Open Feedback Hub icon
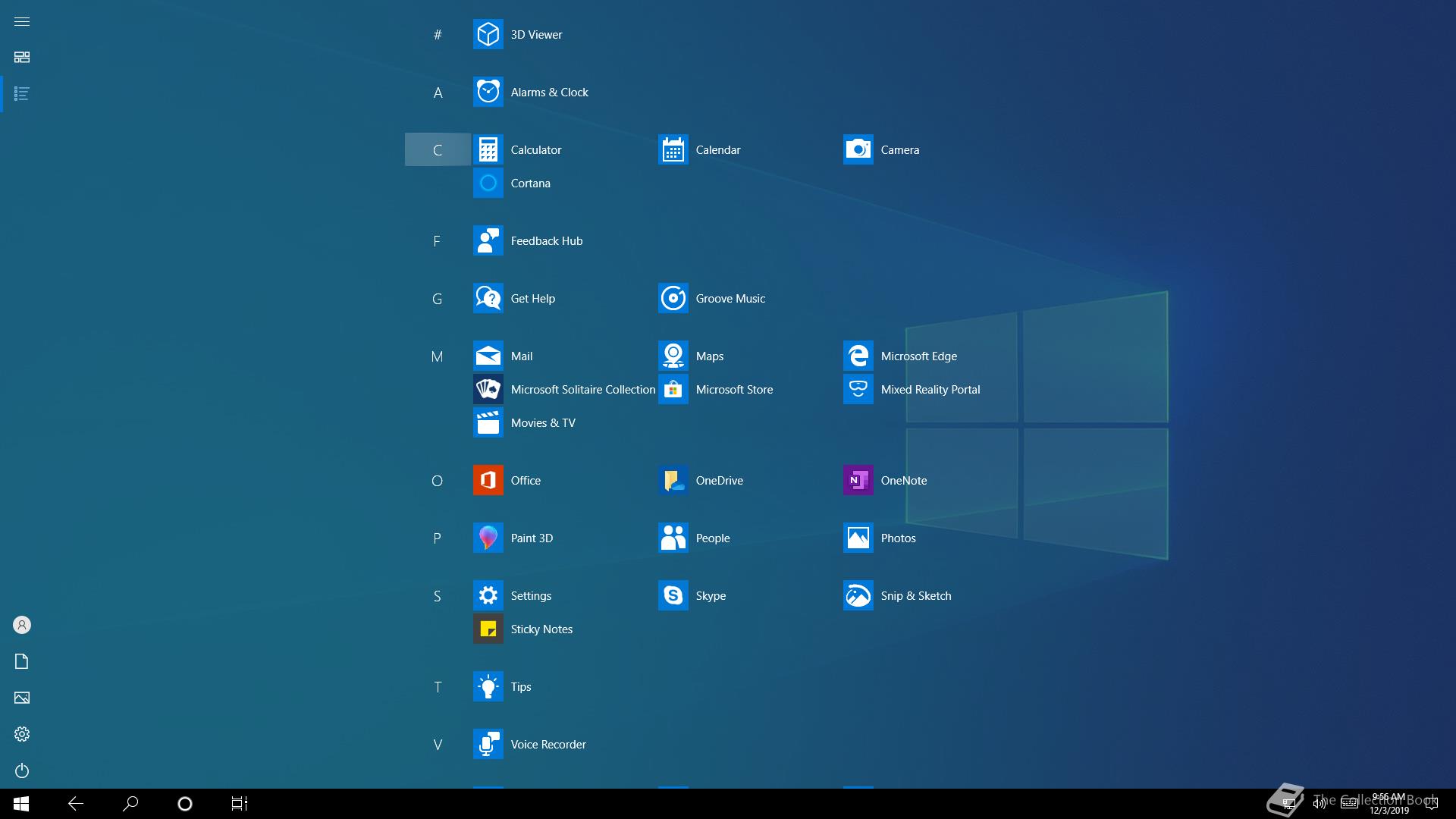 pyautogui.click(x=488, y=240)
